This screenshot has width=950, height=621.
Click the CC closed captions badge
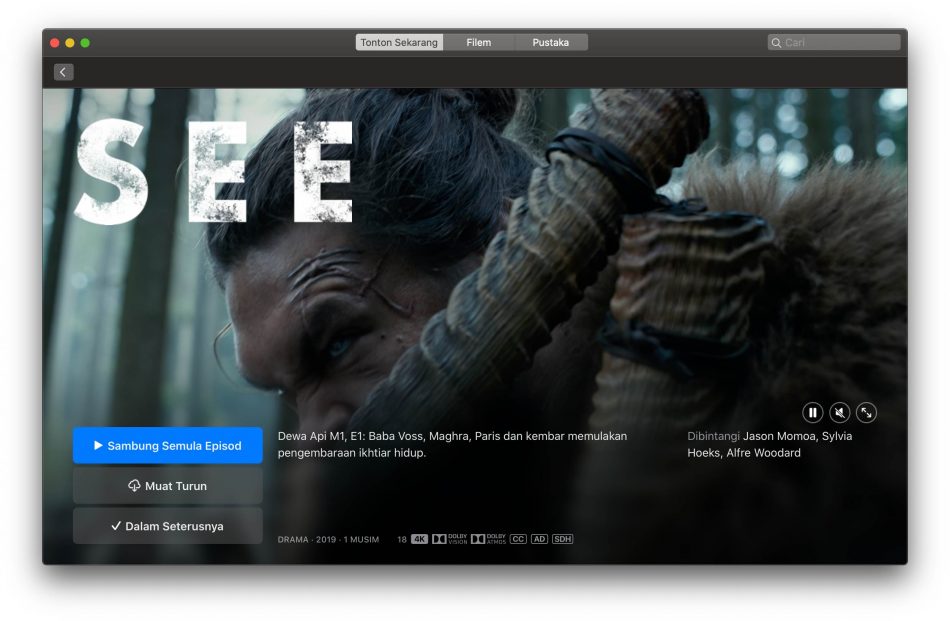click(x=518, y=539)
